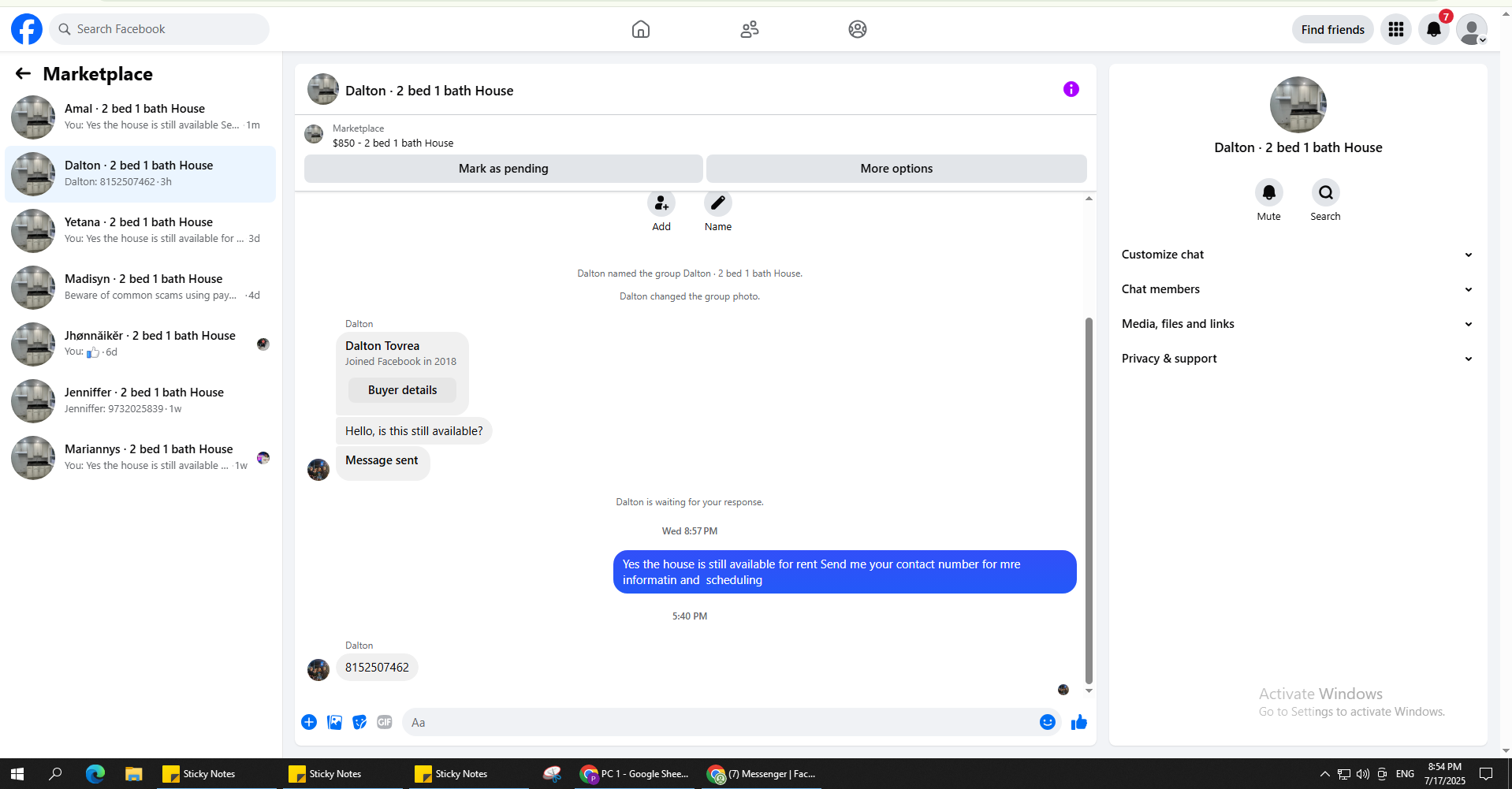Choose a GIF in composer

click(x=385, y=722)
